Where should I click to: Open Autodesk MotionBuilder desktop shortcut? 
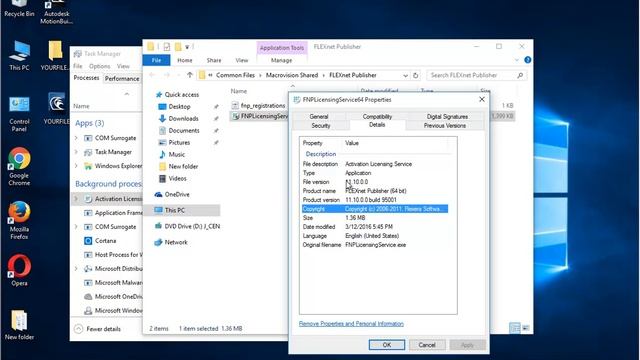(x=56, y=11)
